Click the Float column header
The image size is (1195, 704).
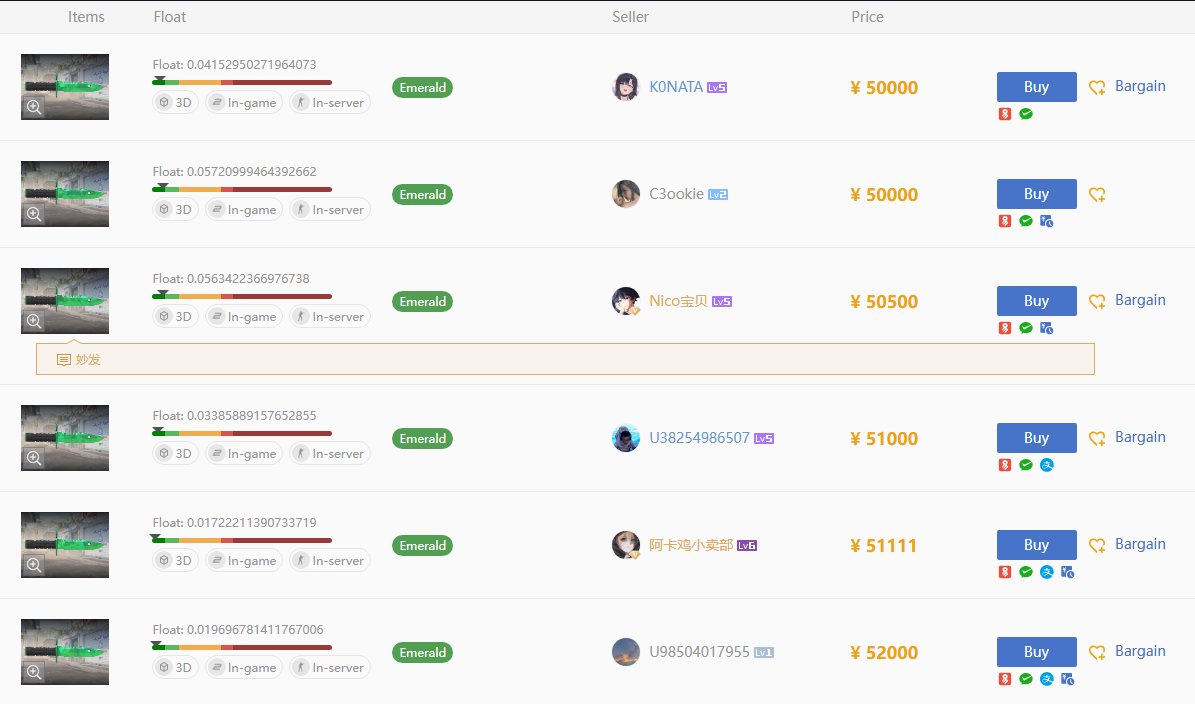click(169, 17)
